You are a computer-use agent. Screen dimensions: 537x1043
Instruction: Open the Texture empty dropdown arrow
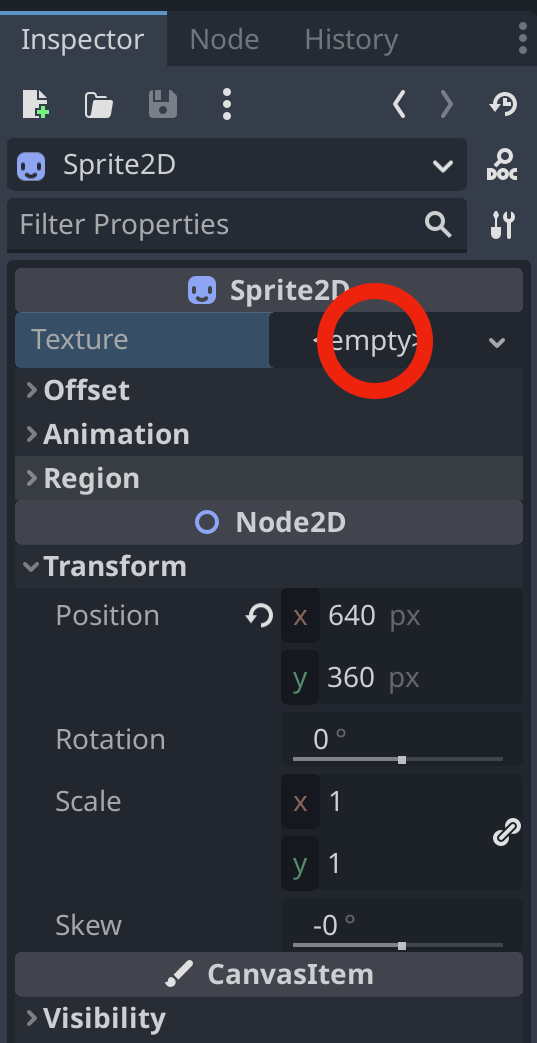point(496,343)
